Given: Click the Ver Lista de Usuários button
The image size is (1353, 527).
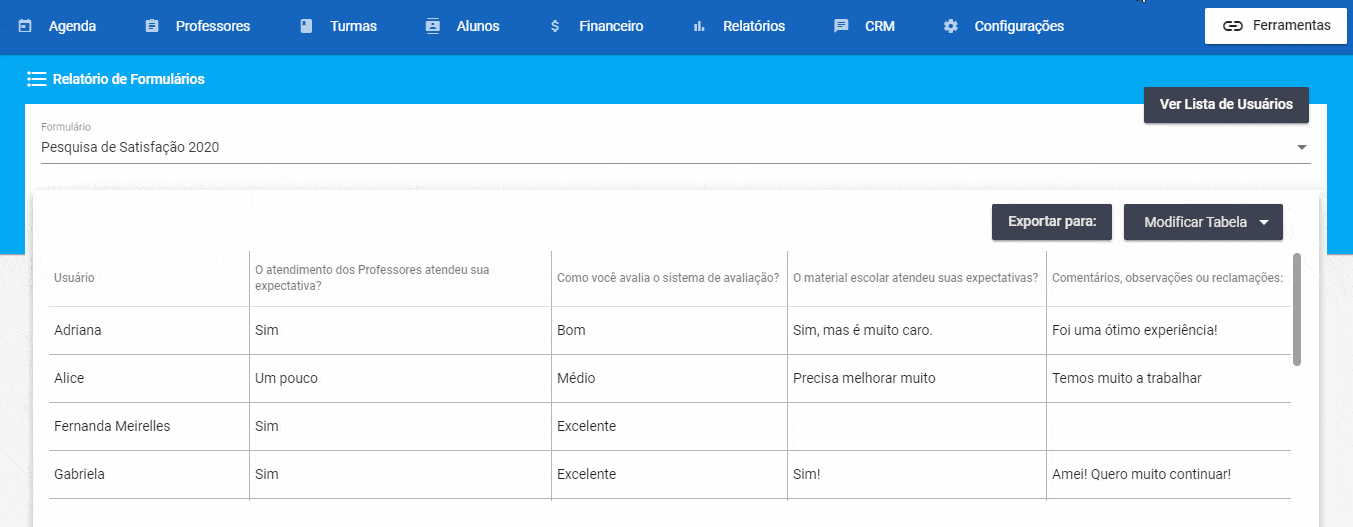Looking at the screenshot, I should pos(1226,104).
